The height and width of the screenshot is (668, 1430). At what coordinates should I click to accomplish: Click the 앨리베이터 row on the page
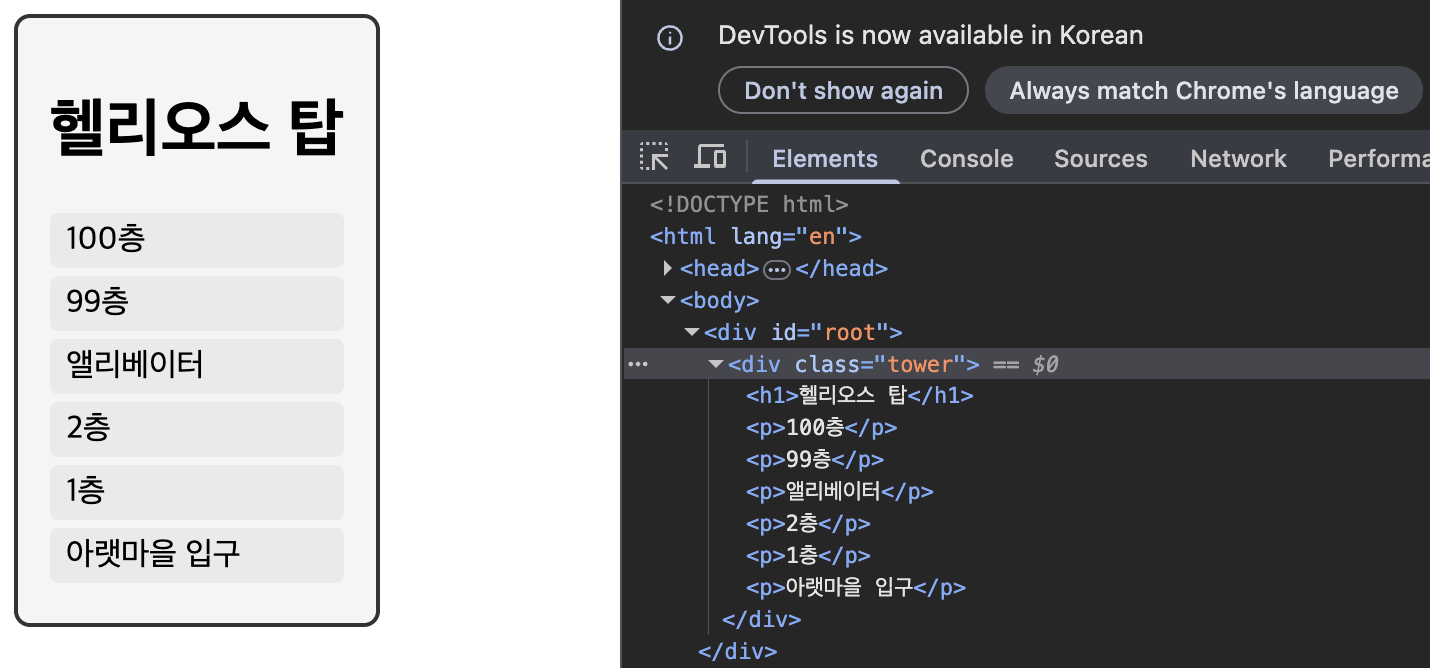(x=197, y=366)
